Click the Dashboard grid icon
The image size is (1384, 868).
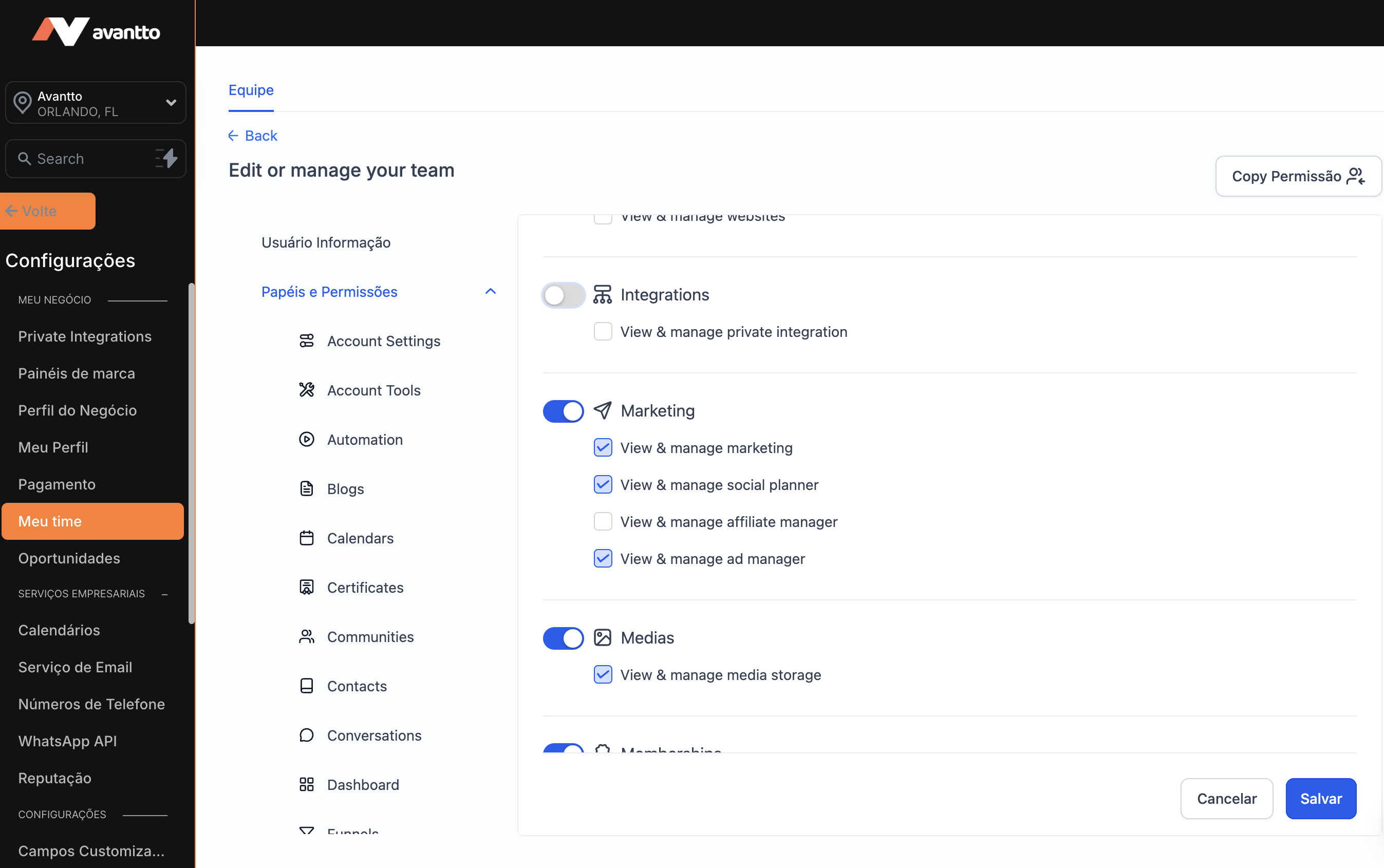[307, 785]
